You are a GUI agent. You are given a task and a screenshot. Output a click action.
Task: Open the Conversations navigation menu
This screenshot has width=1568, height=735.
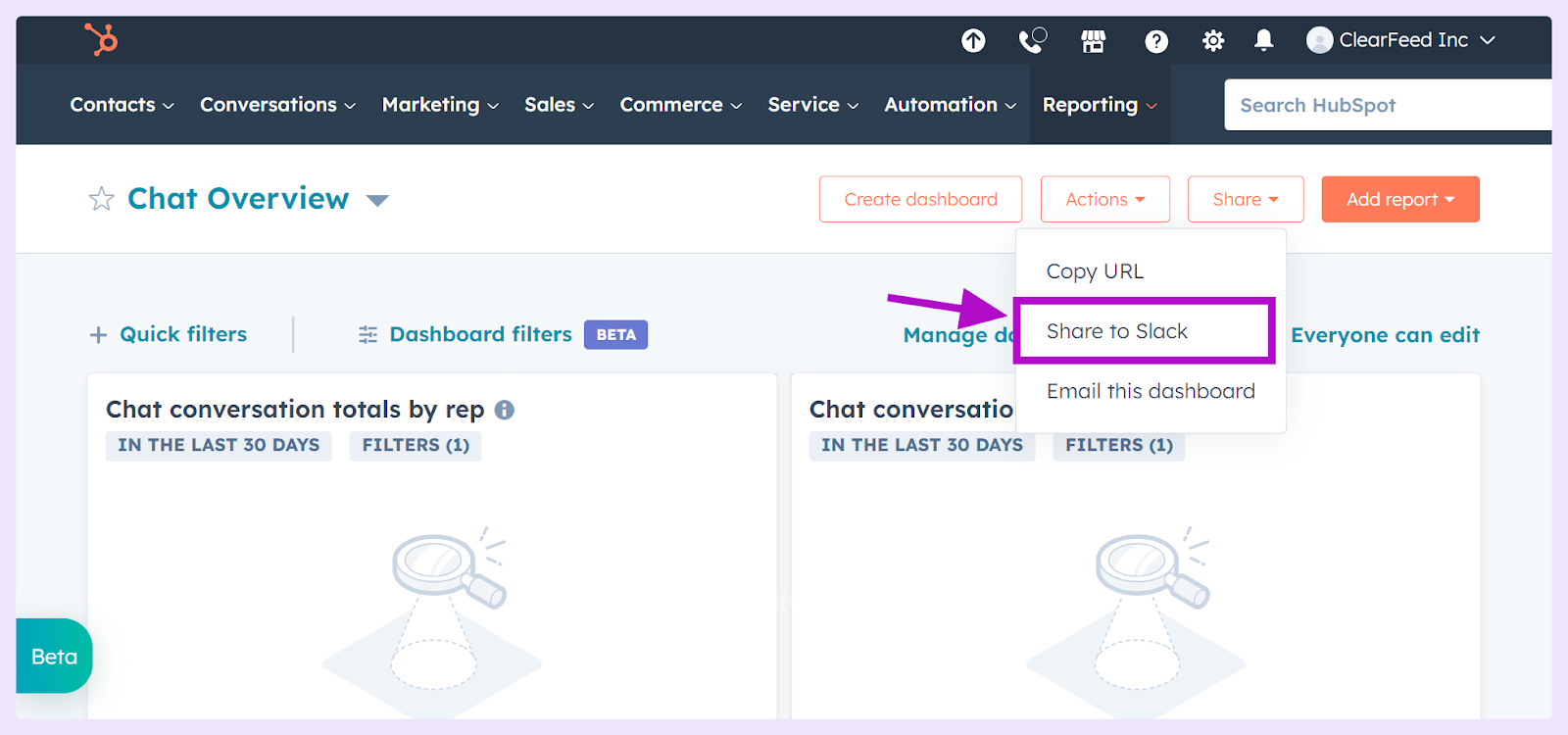277,105
